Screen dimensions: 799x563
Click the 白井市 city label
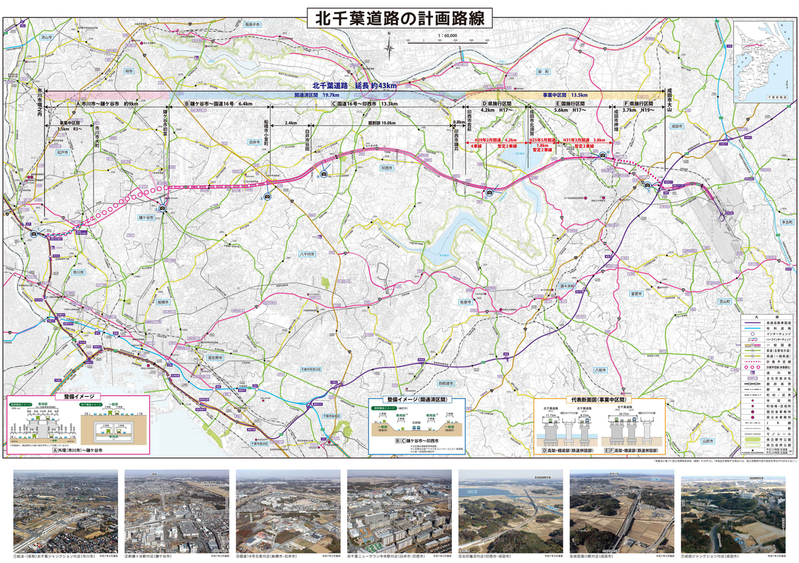254,142
